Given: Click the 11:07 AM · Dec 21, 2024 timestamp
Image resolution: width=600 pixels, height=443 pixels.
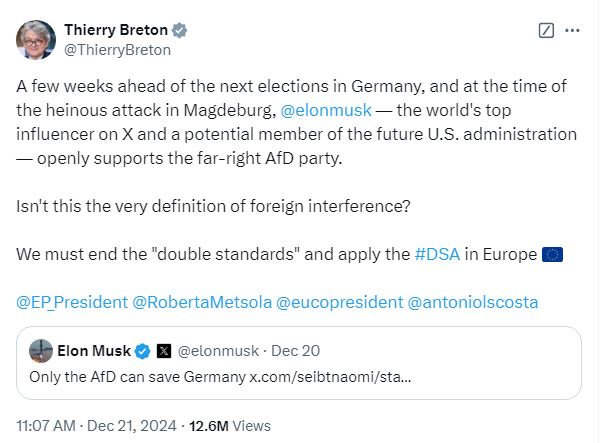Looking at the screenshot, I should tap(96, 425).
